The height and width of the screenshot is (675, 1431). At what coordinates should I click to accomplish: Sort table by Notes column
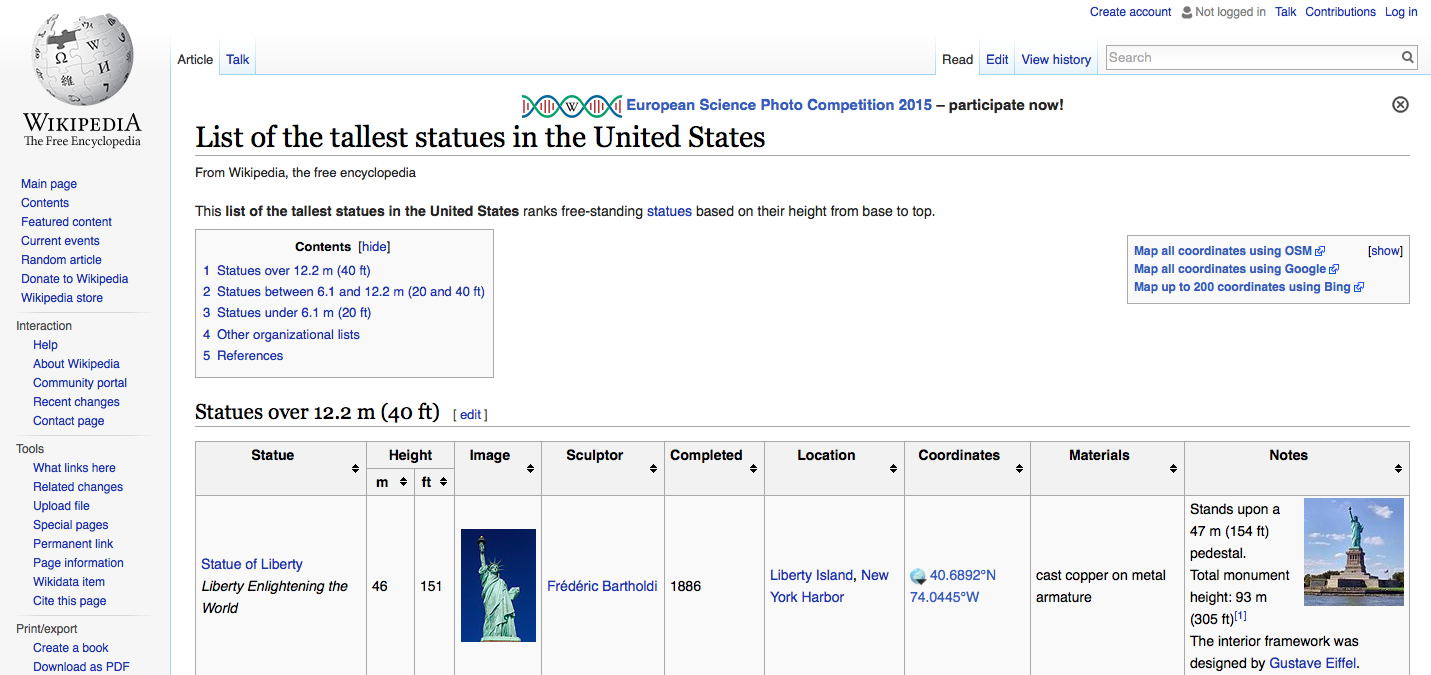[1398, 468]
